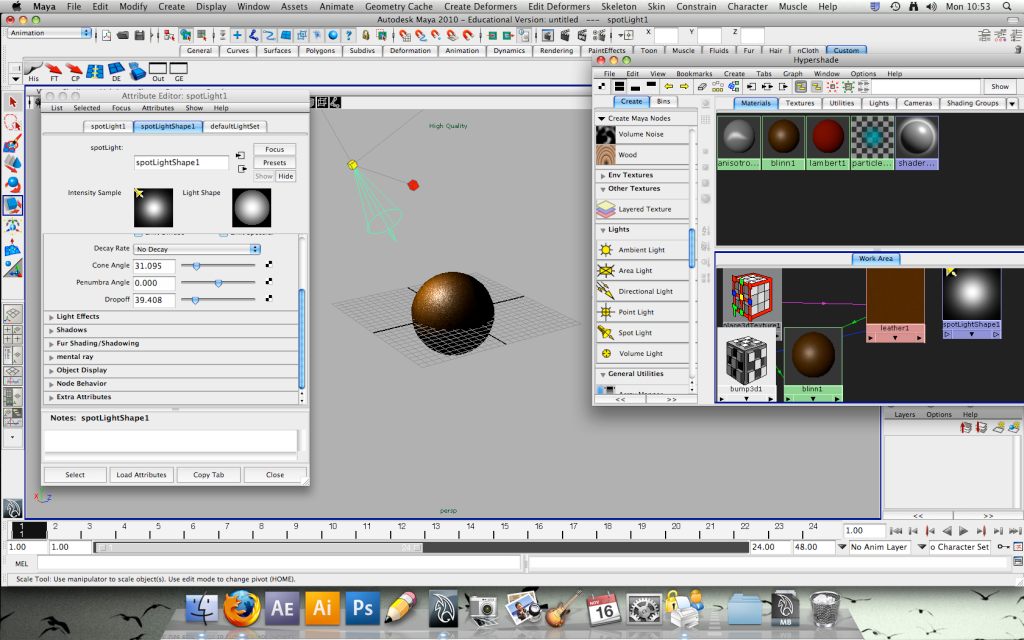Click Hide in Attribute Editor
The height and width of the screenshot is (640, 1024).
[285, 176]
